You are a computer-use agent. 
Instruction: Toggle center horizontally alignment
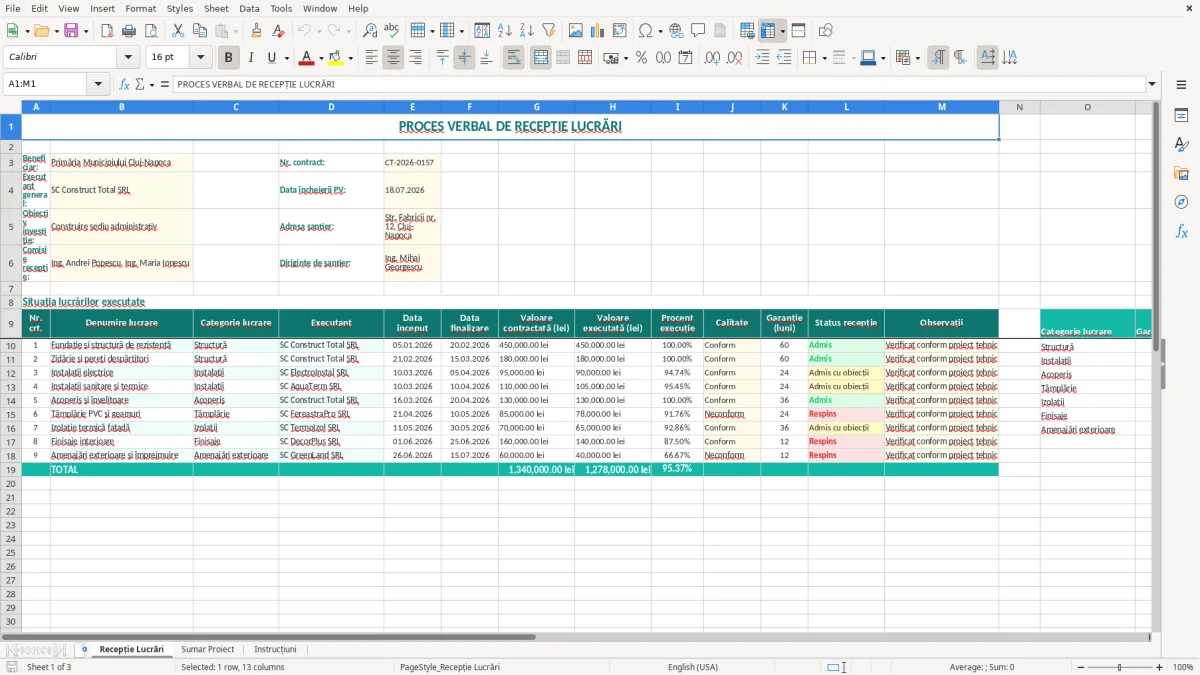[x=393, y=58]
